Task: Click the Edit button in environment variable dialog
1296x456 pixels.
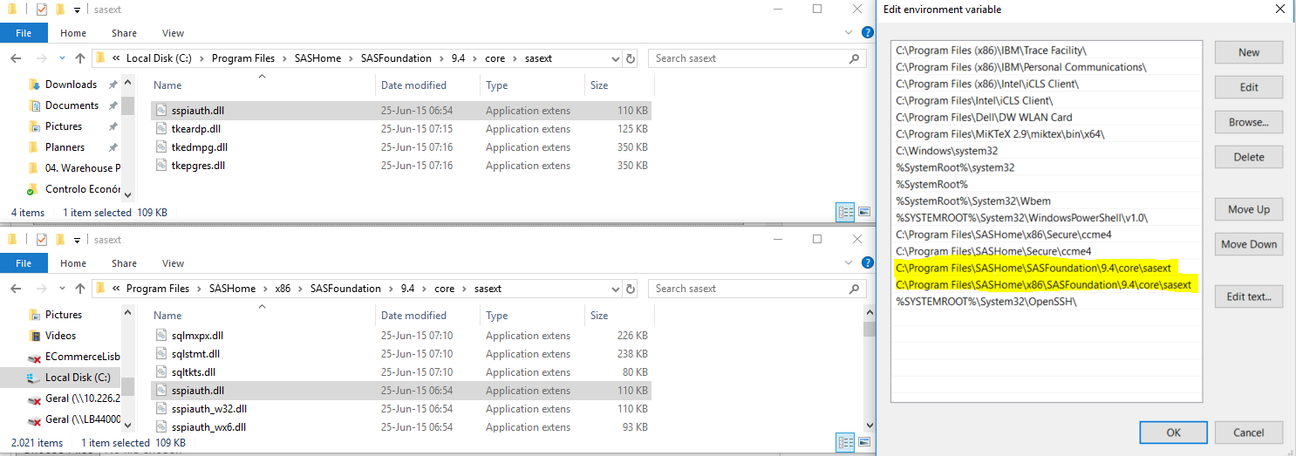Action: coord(1249,87)
